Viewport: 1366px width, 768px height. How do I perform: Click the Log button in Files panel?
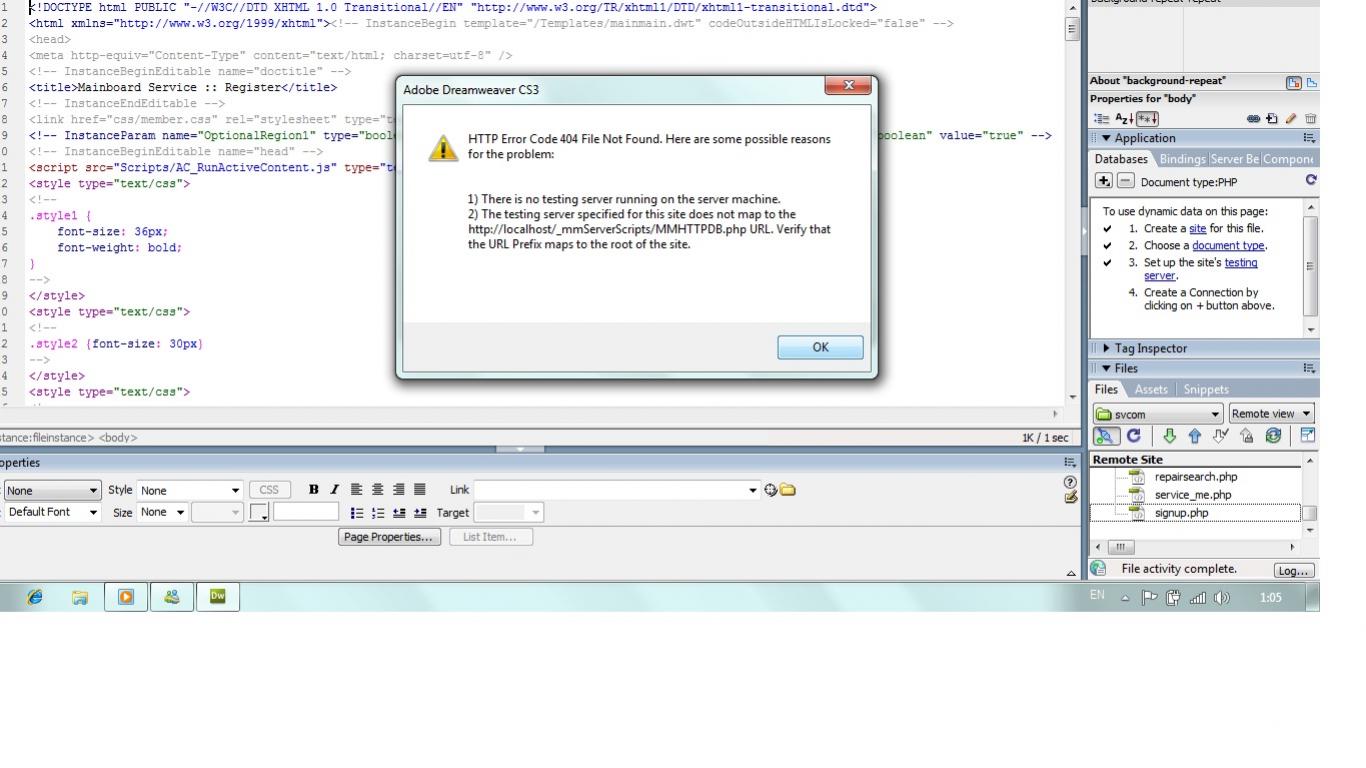1293,570
